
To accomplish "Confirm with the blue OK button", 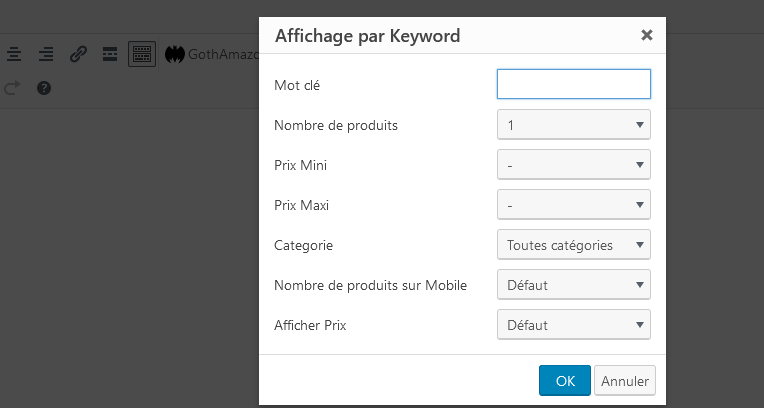I will tap(565, 381).
